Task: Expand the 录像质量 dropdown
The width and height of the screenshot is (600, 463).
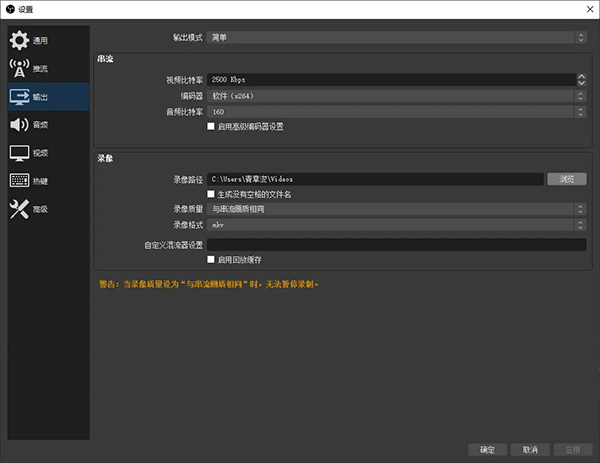Action: click(397, 209)
